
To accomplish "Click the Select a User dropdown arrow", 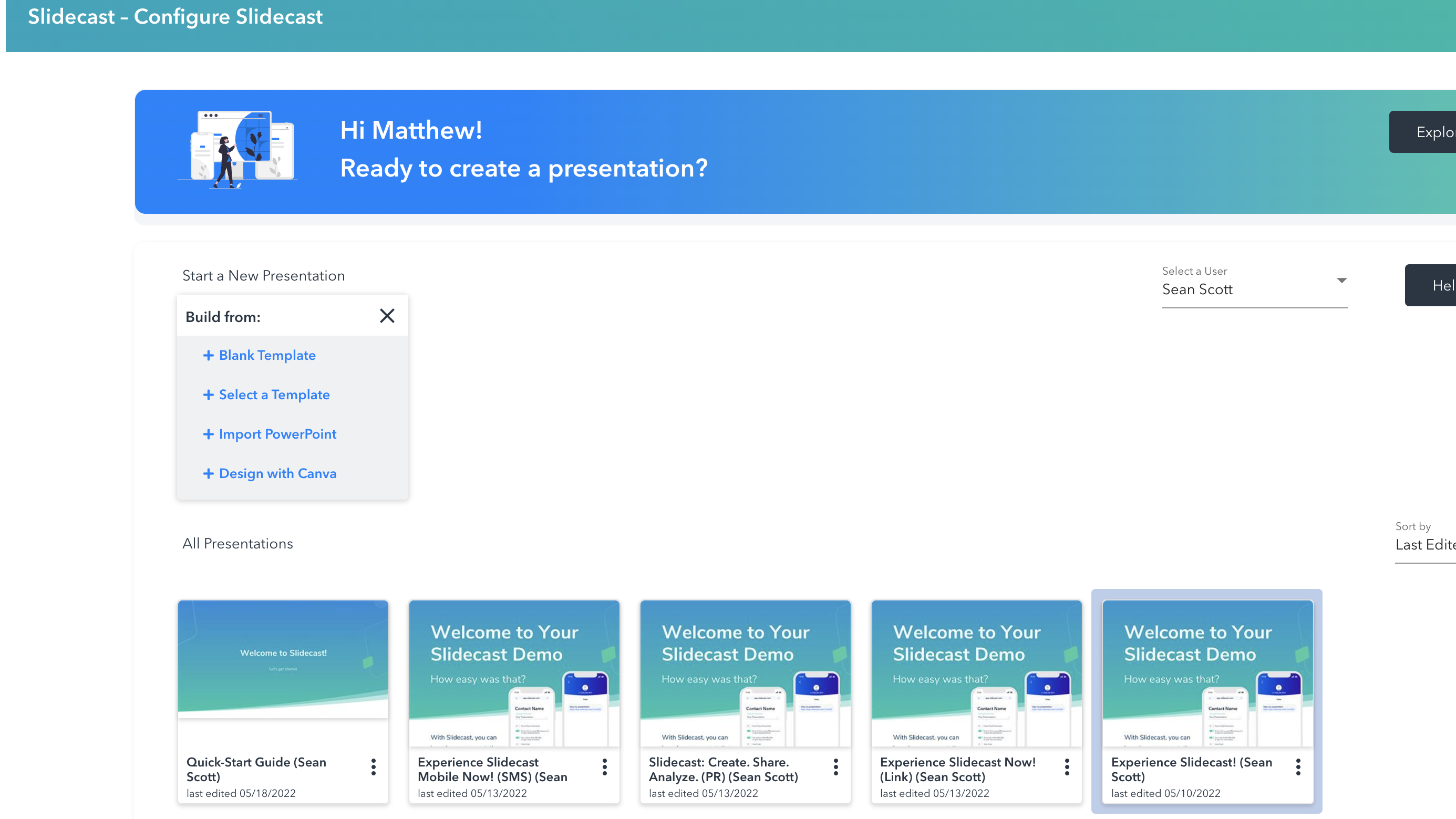I will 1341,281.
